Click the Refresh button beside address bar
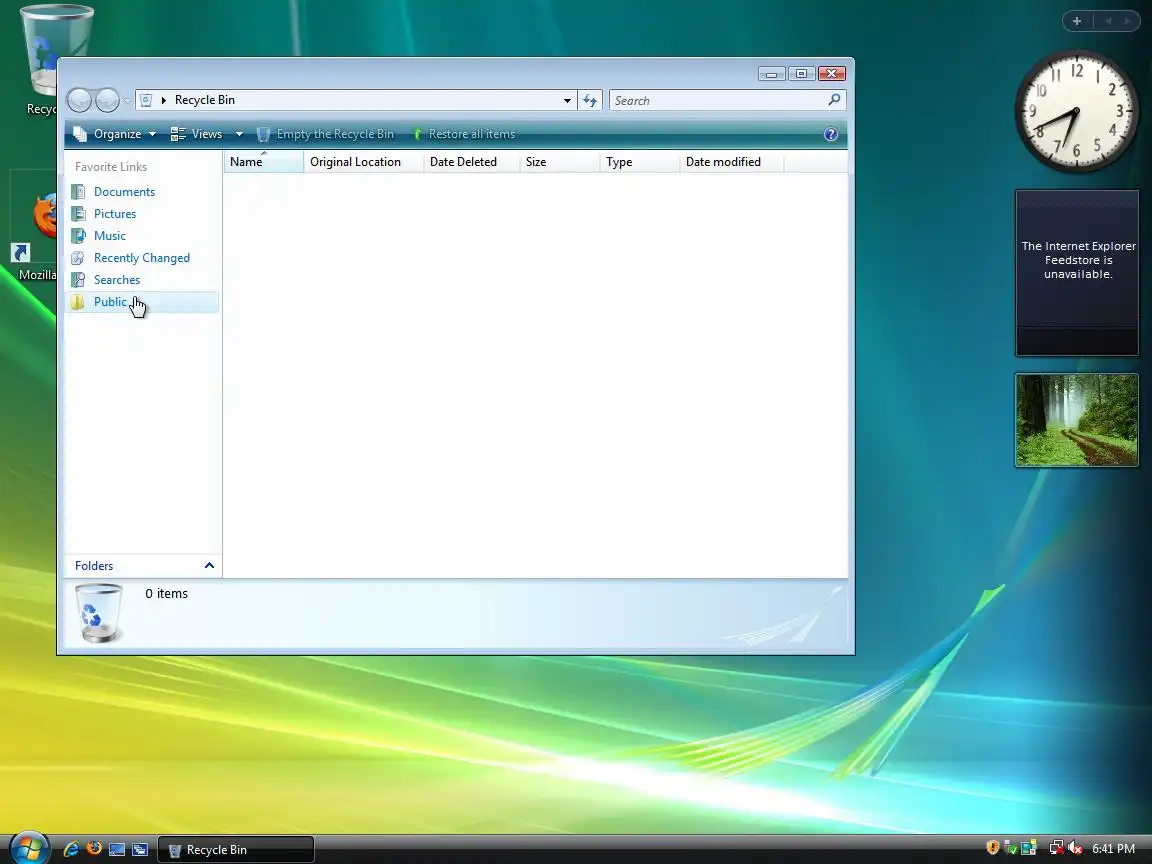The image size is (1152, 864). point(590,101)
